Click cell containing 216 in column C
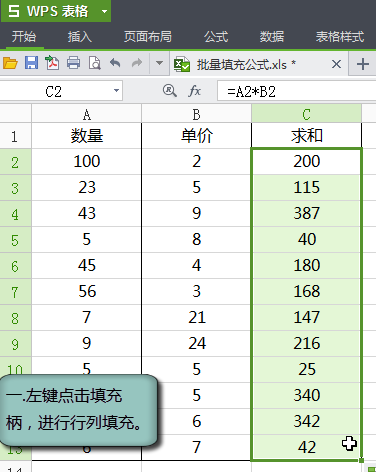Viewport: 376px width, 472px height. (306, 344)
